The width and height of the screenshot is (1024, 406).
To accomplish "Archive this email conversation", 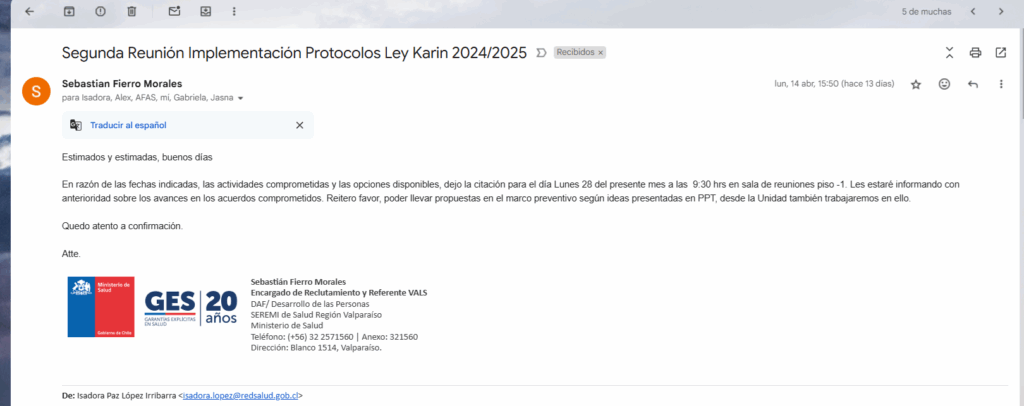I will 69,11.
